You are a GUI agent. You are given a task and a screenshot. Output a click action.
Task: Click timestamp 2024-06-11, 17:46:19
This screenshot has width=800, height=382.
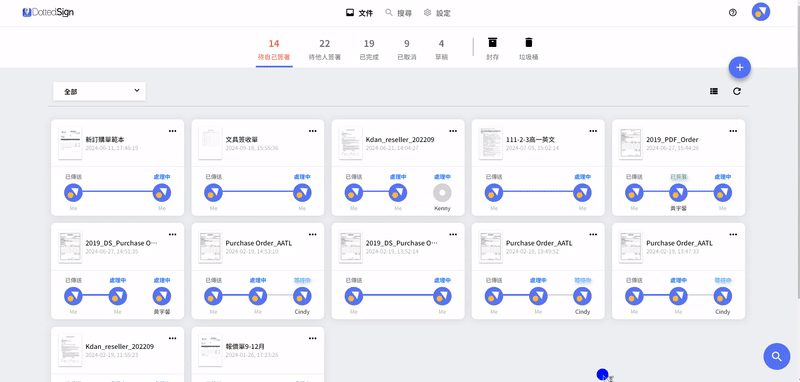112,148
